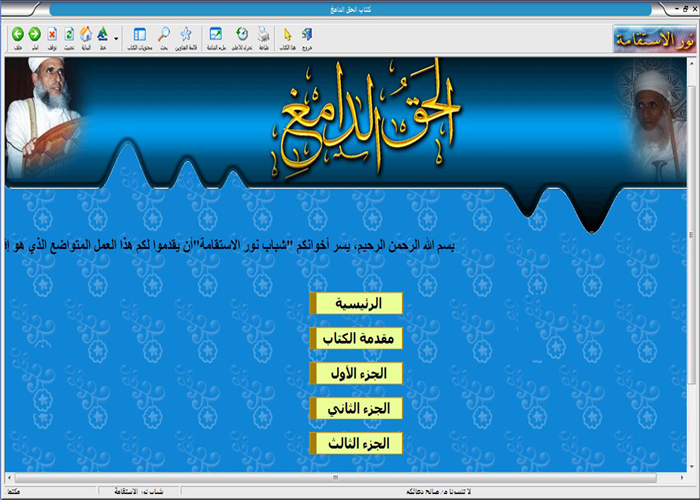700x500 pixels.
Task: Click the horizontal scrollbar thumb at the bottom
Action: (x=335, y=478)
